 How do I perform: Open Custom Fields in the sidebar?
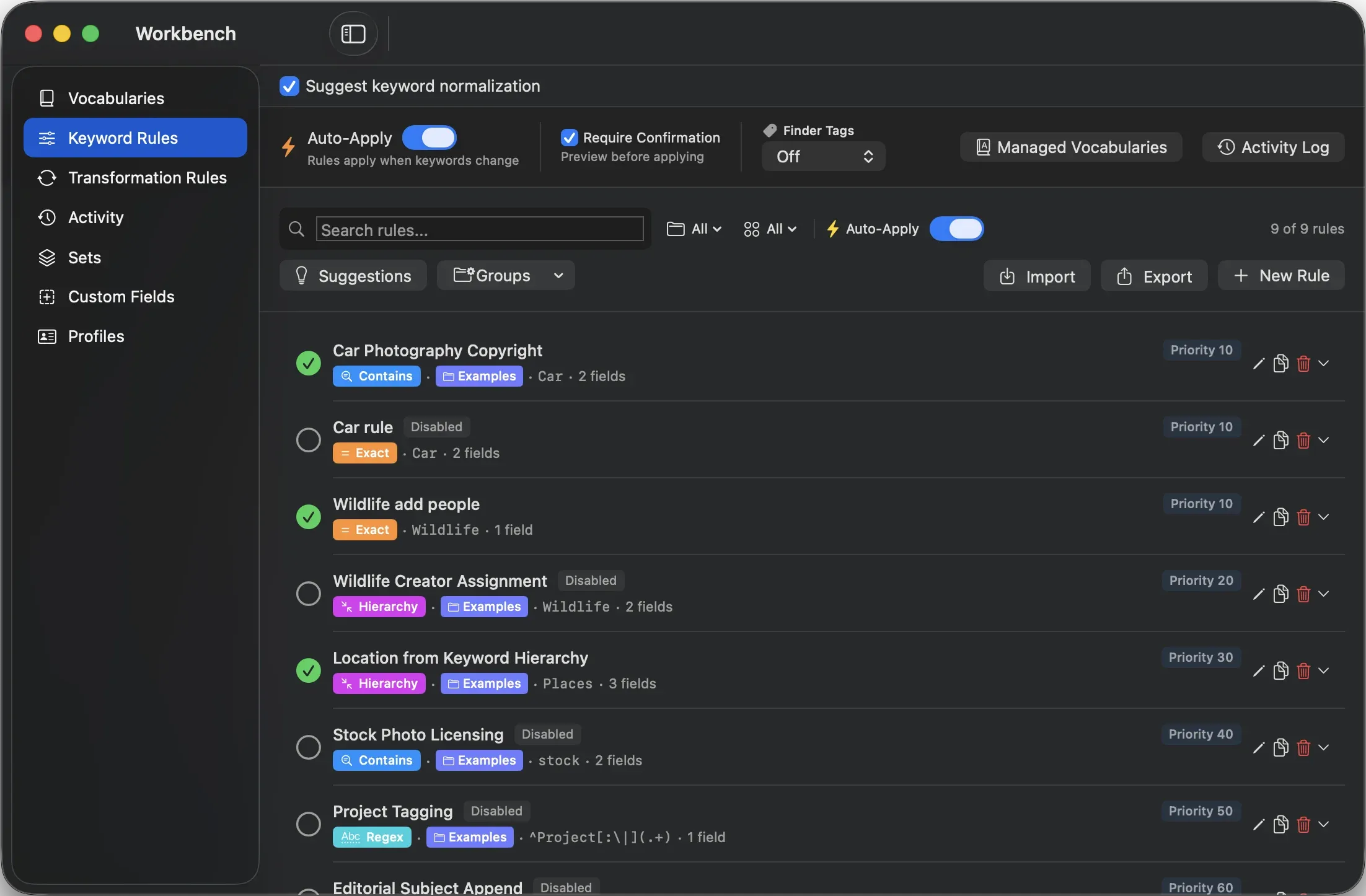[x=135, y=296]
